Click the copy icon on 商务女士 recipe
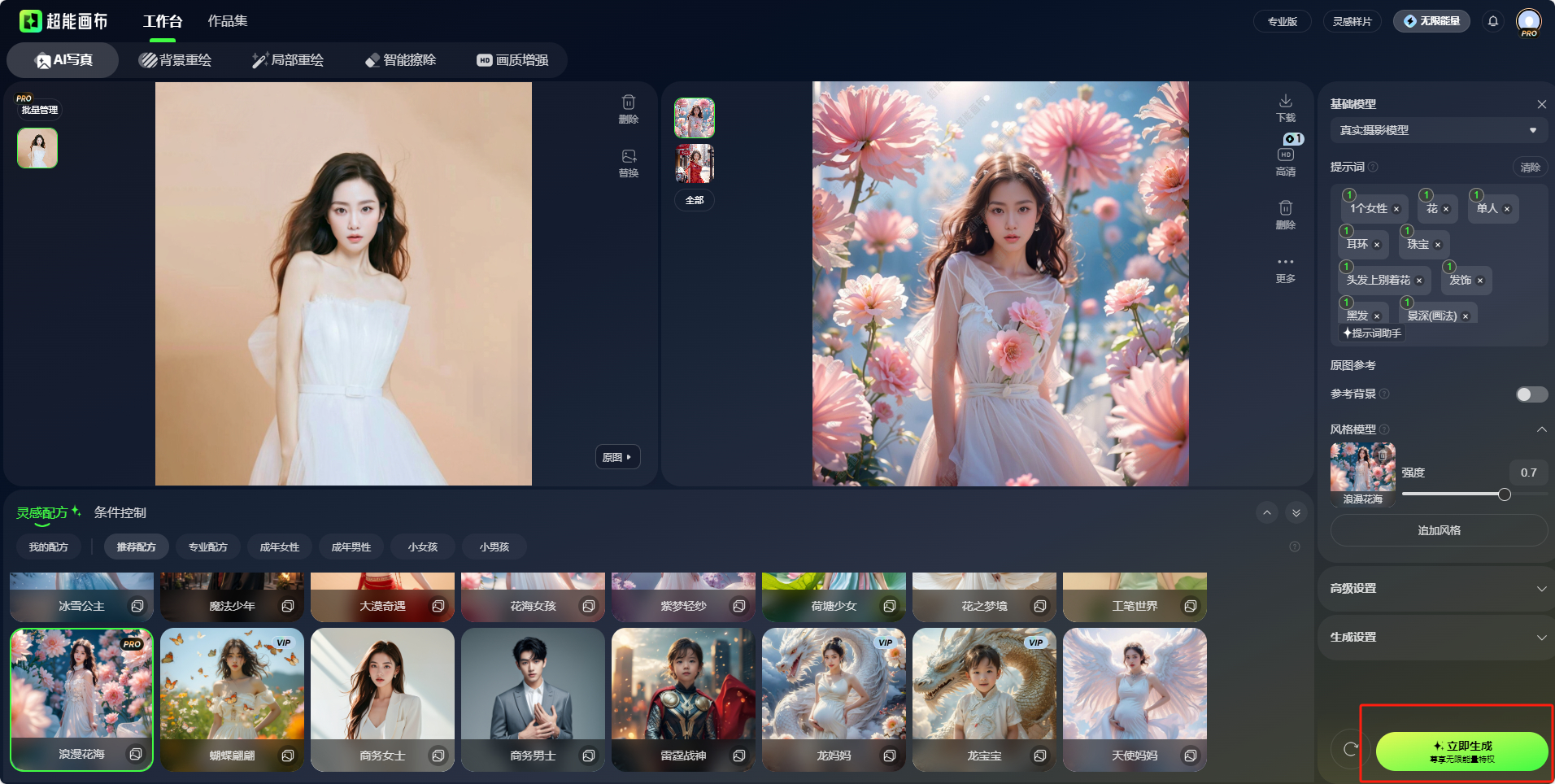The image size is (1555, 784). coord(438,756)
